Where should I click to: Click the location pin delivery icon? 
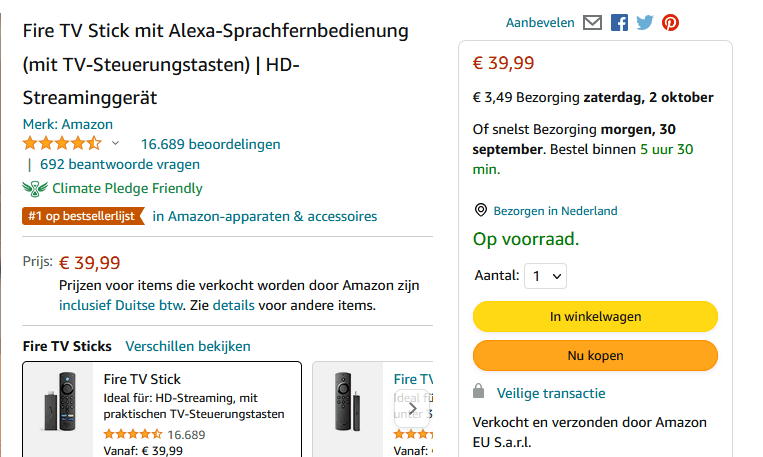coord(481,210)
